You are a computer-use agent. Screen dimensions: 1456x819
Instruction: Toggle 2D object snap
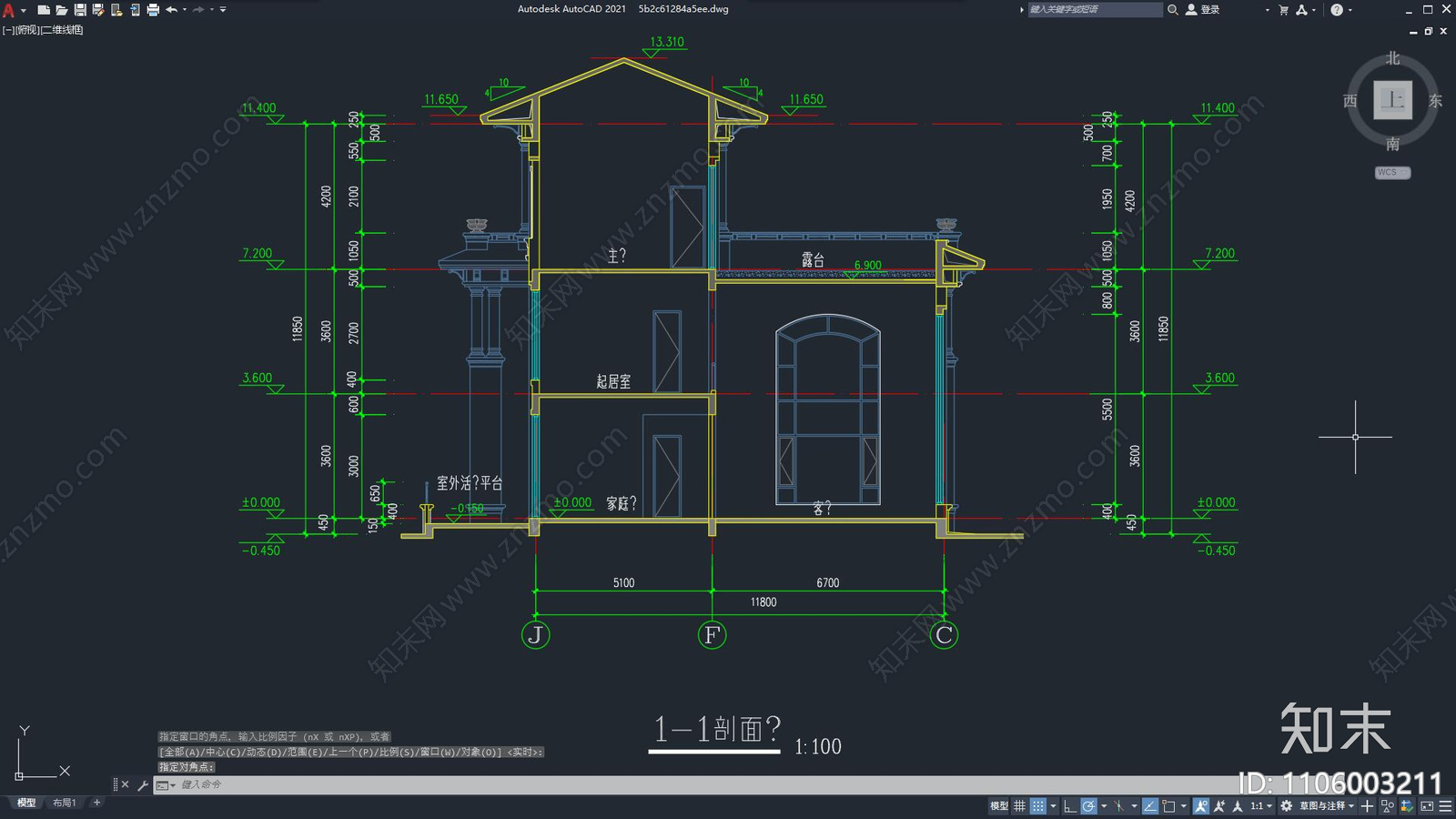1168,806
